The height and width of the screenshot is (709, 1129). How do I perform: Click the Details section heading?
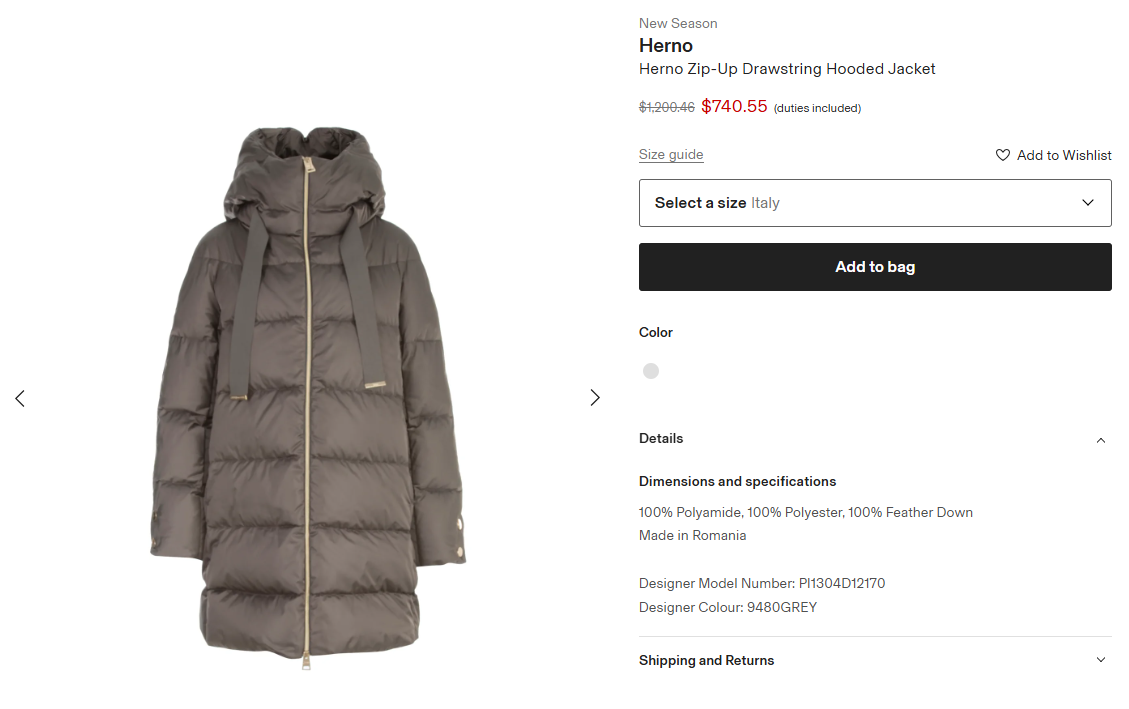click(x=661, y=439)
